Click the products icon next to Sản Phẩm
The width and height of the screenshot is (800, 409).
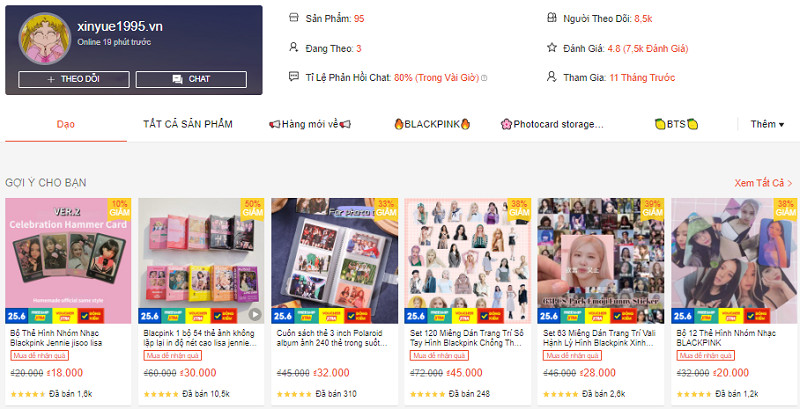coord(293,18)
